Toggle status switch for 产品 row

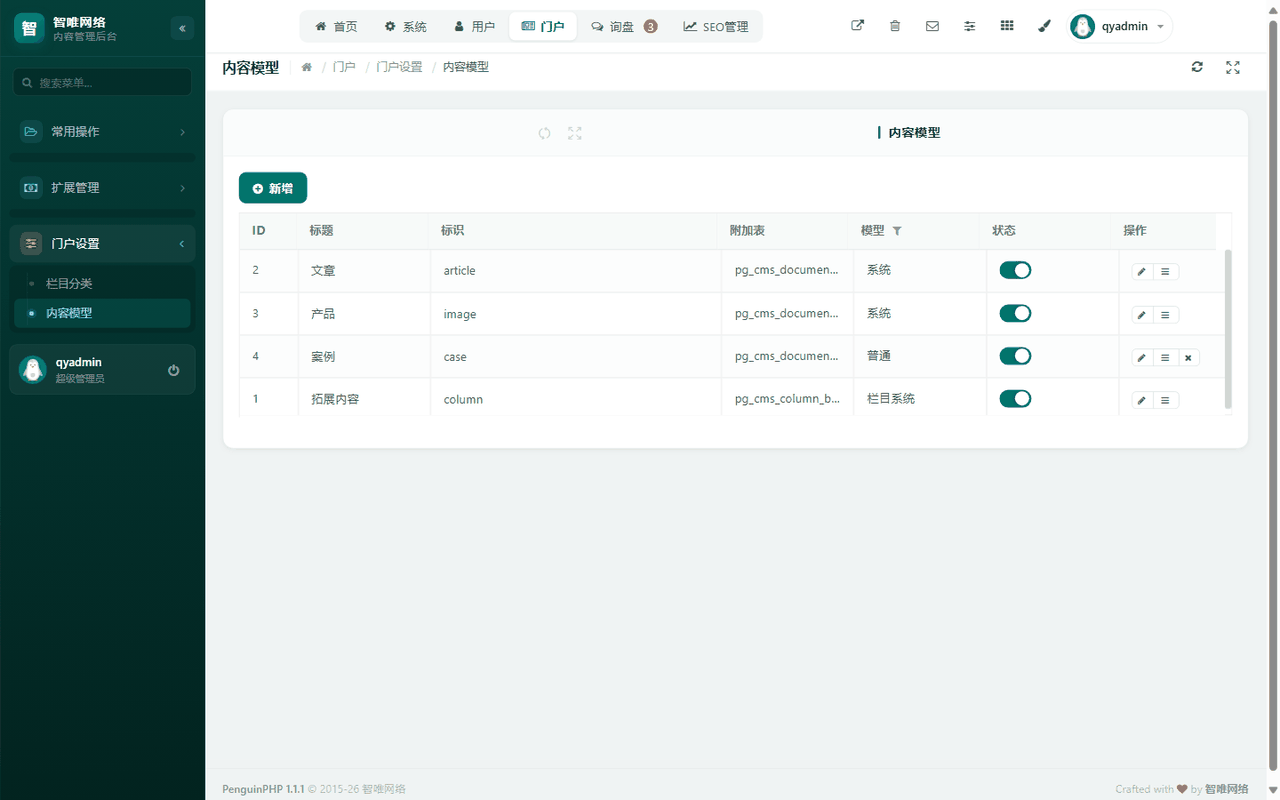1015,313
